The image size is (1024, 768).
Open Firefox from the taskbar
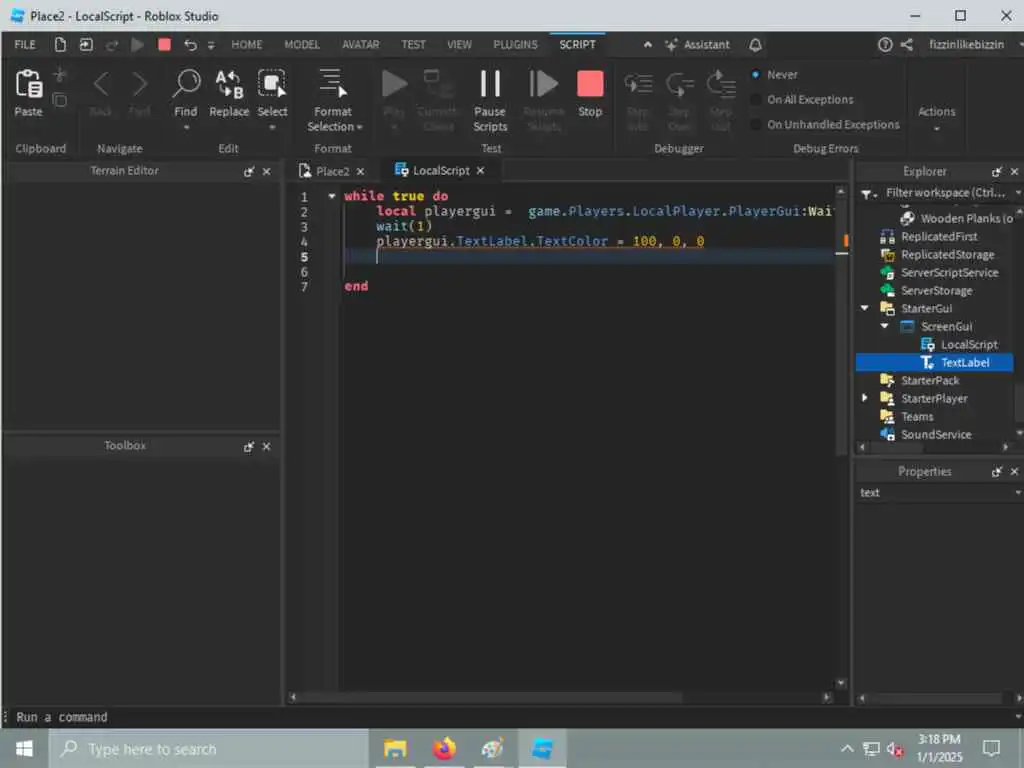pos(444,748)
